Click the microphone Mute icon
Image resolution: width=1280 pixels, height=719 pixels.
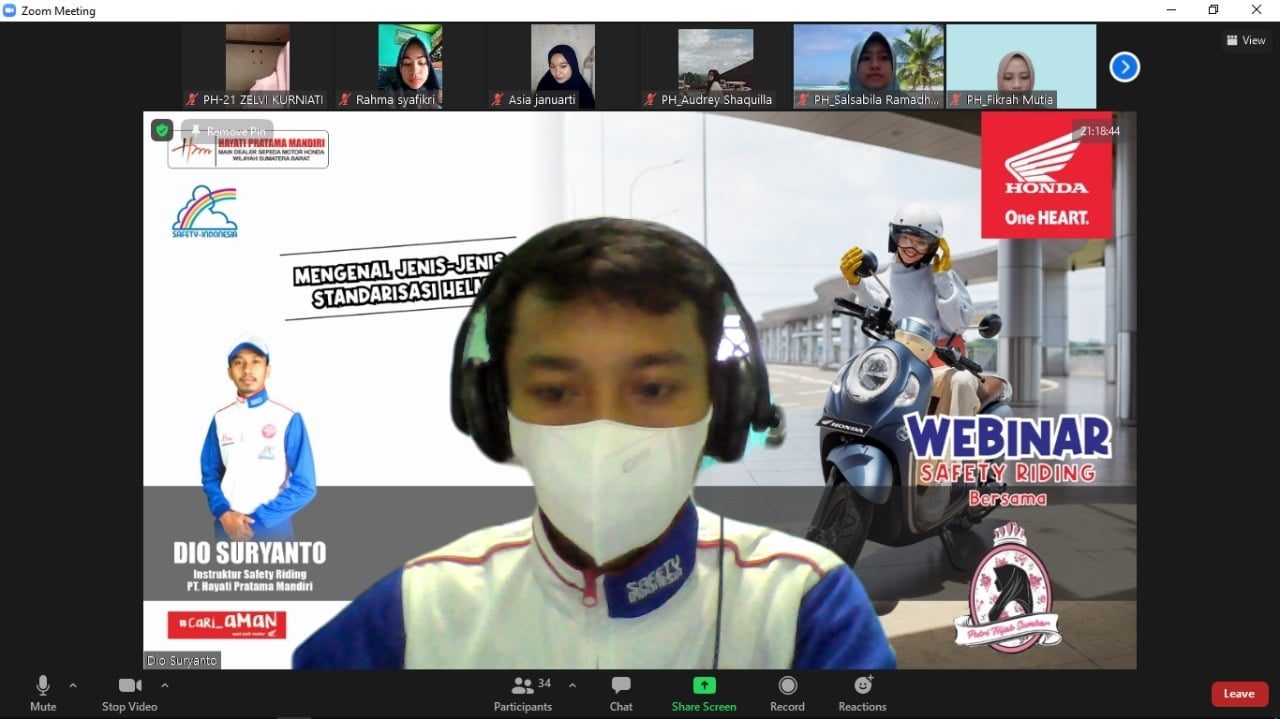coord(42,686)
